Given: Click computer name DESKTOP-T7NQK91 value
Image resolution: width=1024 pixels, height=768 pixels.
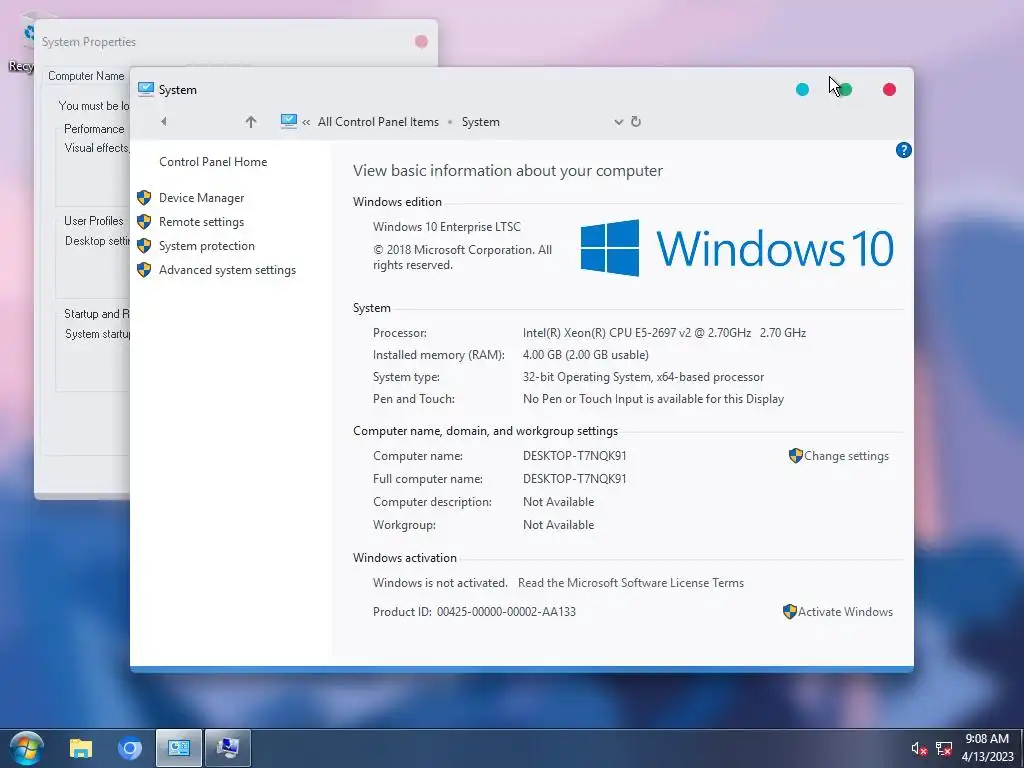Looking at the screenshot, I should point(575,456).
